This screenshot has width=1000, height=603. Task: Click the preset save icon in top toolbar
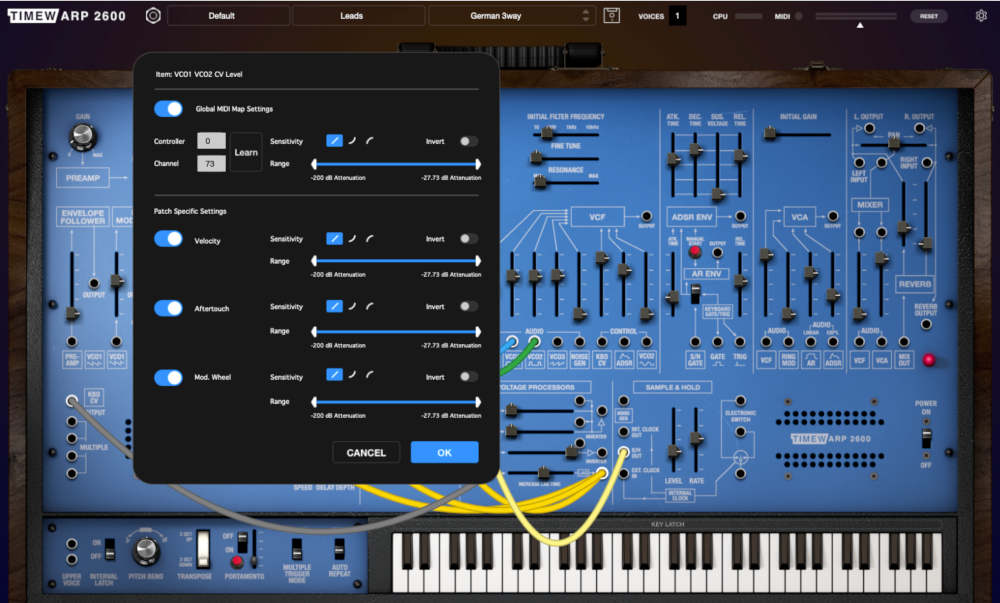tap(611, 15)
